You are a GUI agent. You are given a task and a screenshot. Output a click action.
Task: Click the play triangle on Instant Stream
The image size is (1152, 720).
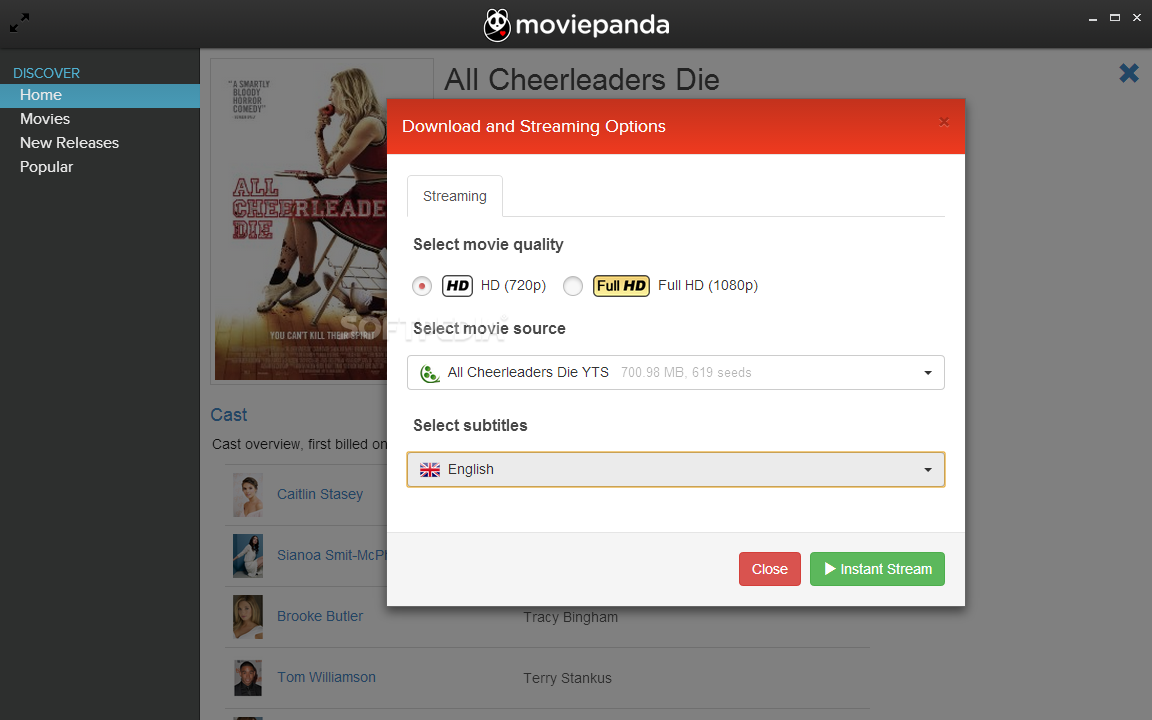click(830, 569)
